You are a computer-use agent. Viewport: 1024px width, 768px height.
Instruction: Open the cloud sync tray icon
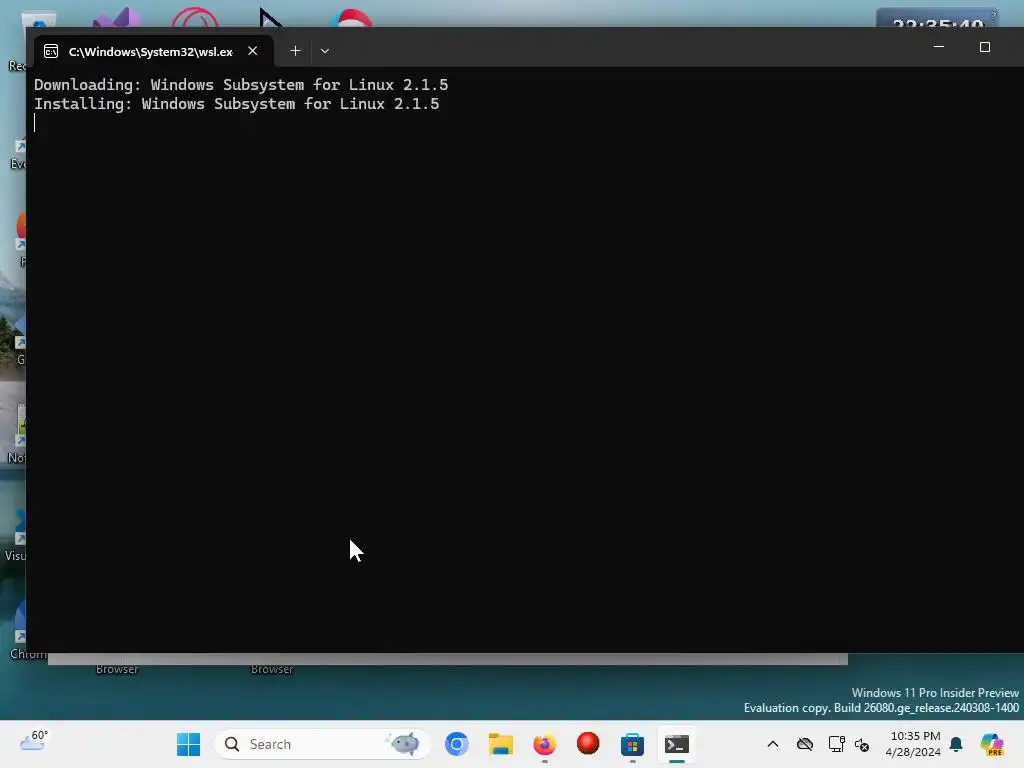point(805,744)
